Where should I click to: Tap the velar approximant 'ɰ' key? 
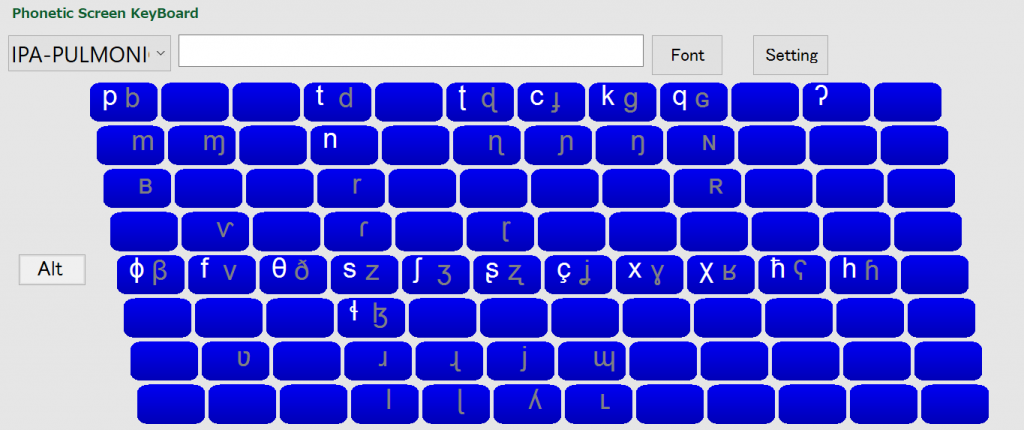tap(591, 361)
